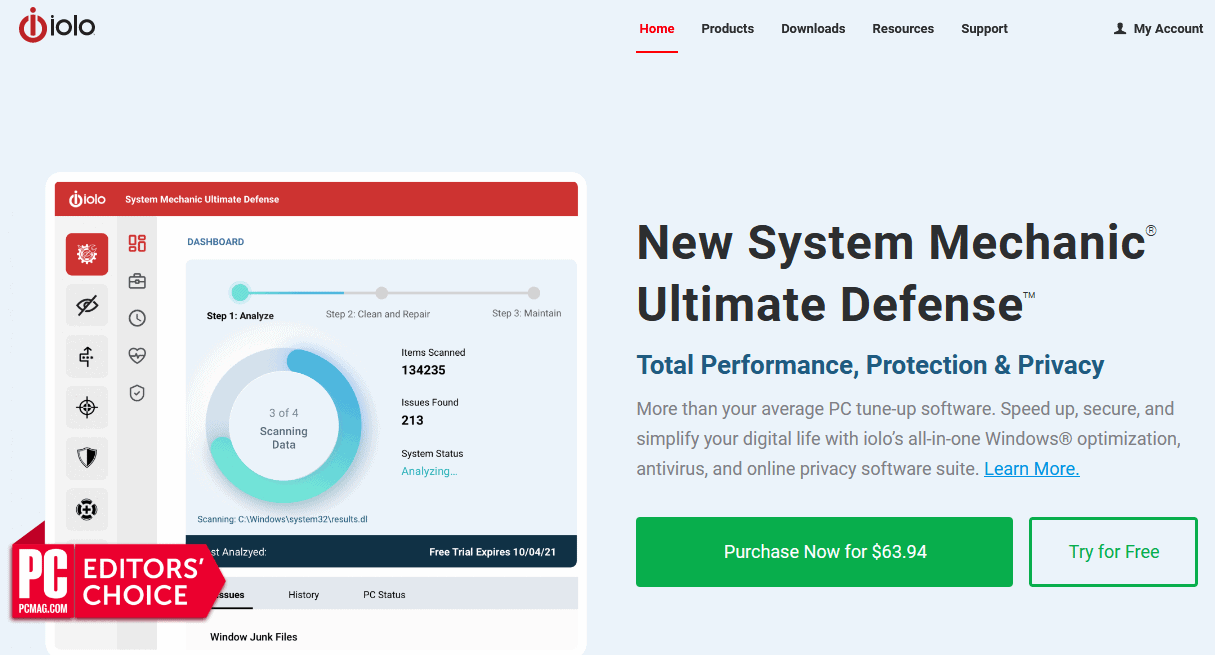Open the toolbox icon in the sidebar
Viewport: 1215px width, 655px height.
click(x=137, y=281)
